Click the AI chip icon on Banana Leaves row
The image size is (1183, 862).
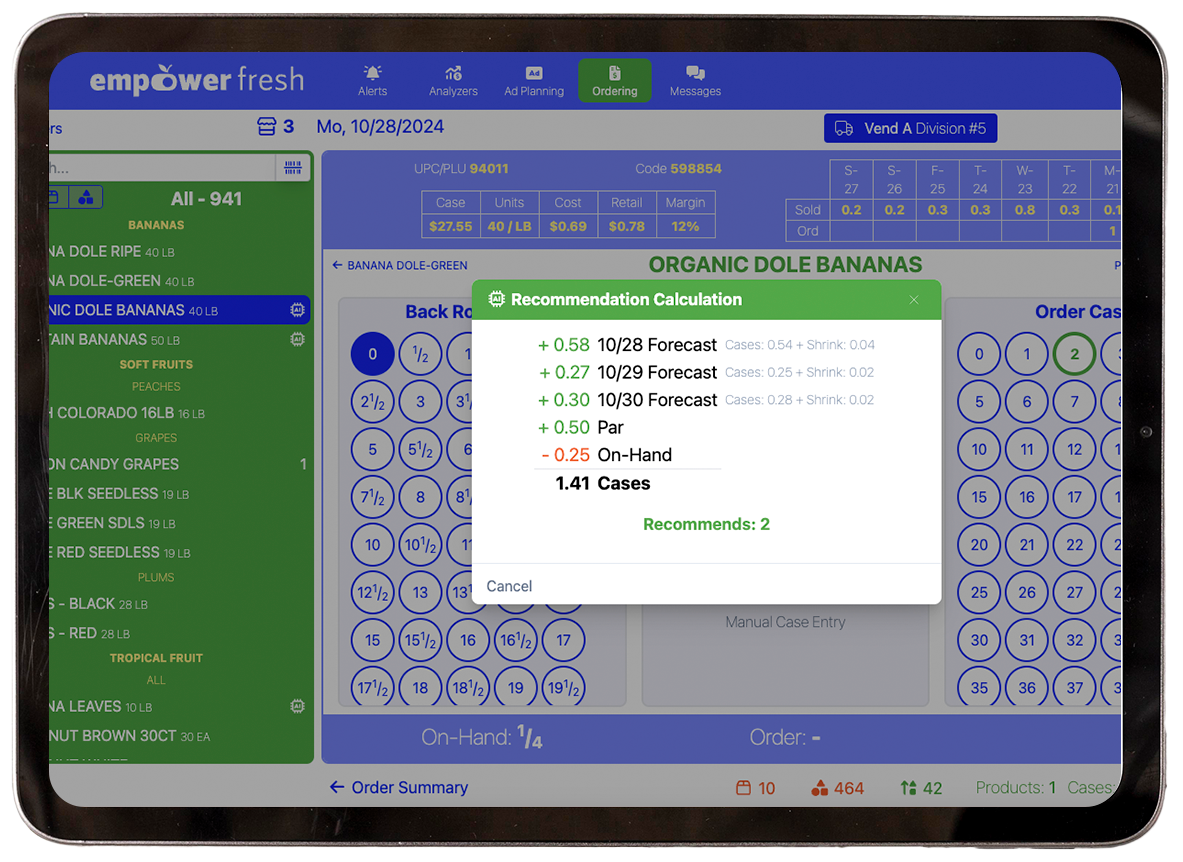point(297,706)
